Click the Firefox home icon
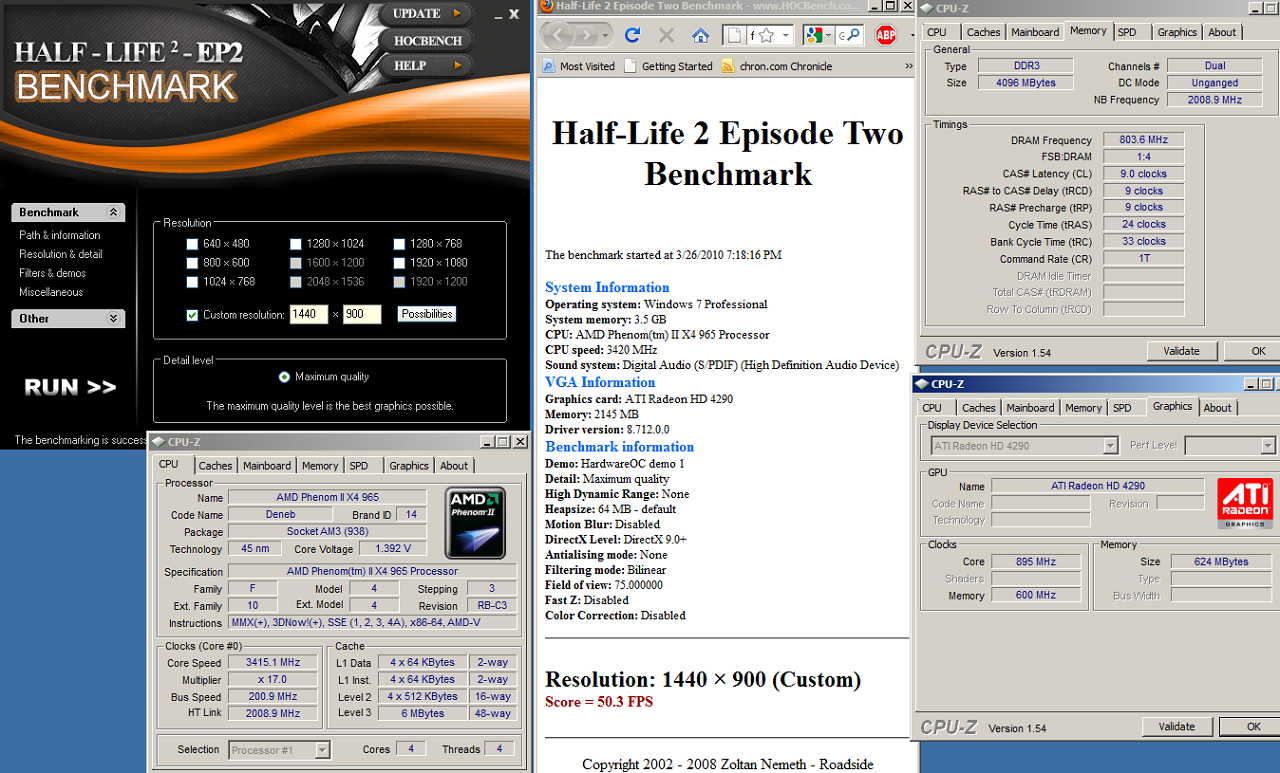The width and height of the screenshot is (1280, 773). click(700, 35)
